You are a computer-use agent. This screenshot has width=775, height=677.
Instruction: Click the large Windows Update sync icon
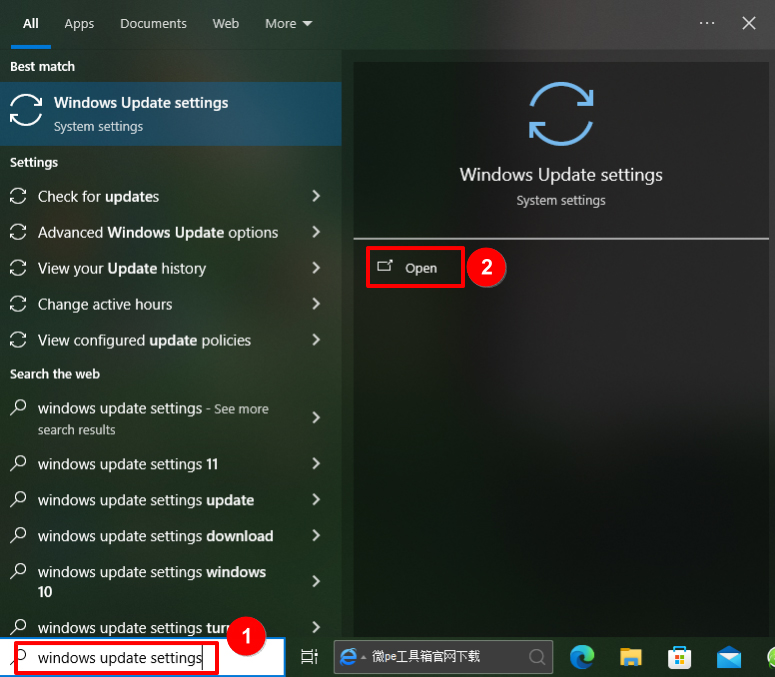point(560,112)
